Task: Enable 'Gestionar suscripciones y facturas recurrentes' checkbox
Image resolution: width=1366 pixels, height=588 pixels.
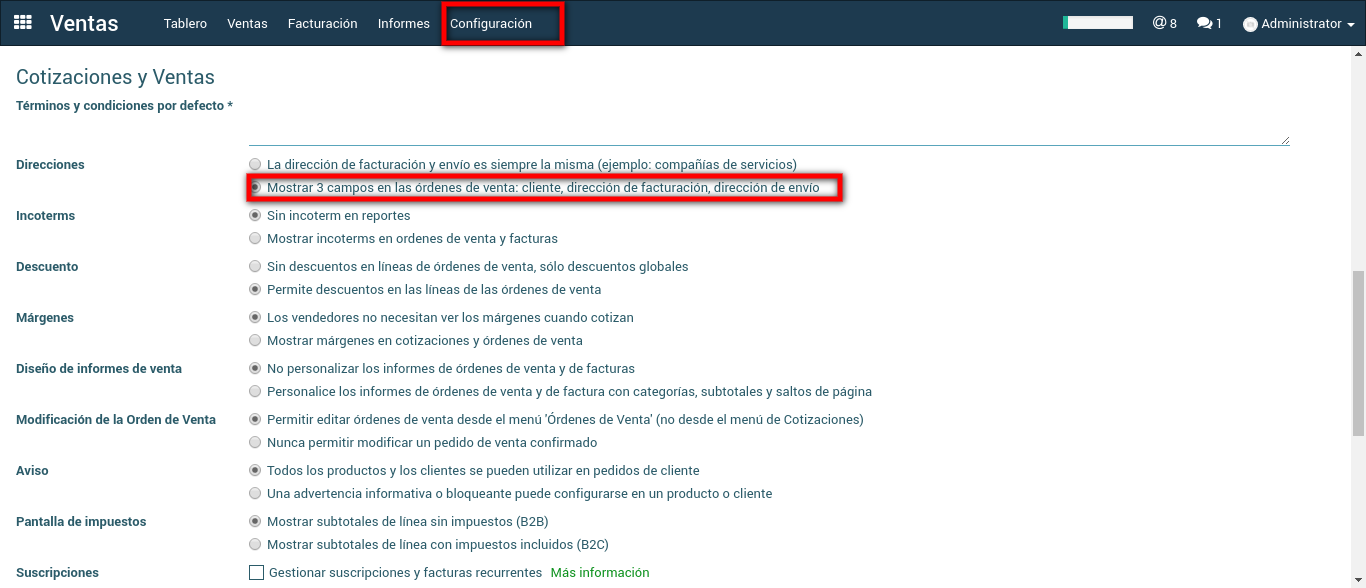Action: [257, 573]
